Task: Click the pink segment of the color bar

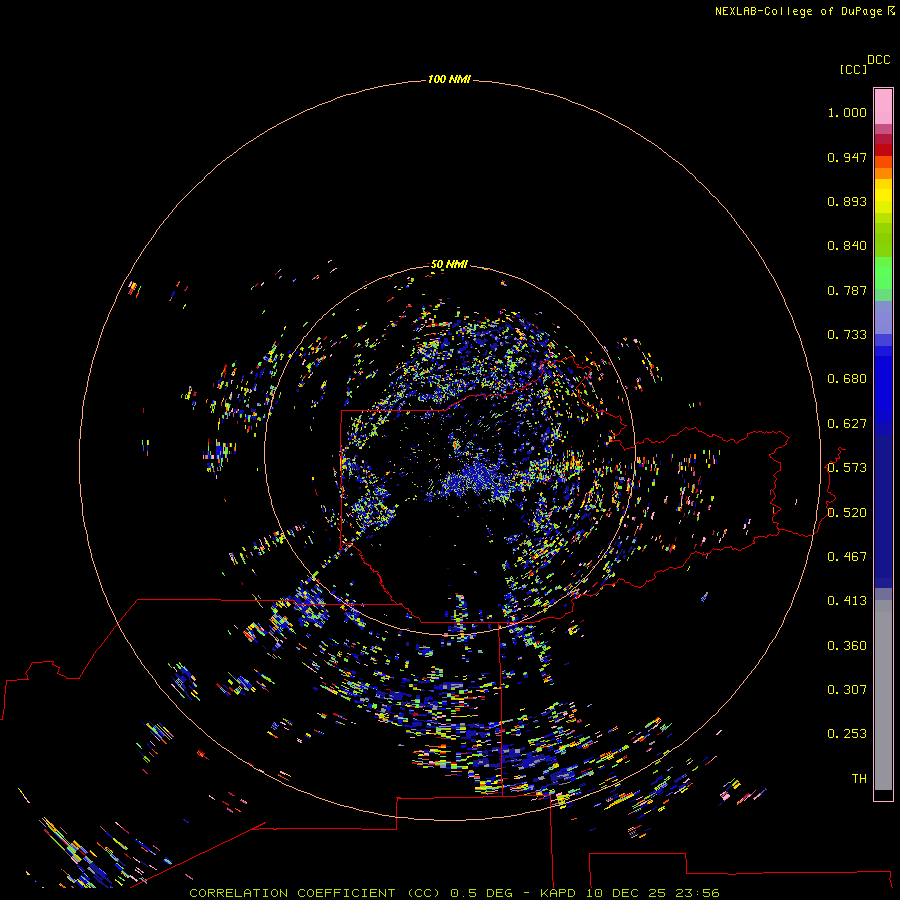Action: point(883,106)
